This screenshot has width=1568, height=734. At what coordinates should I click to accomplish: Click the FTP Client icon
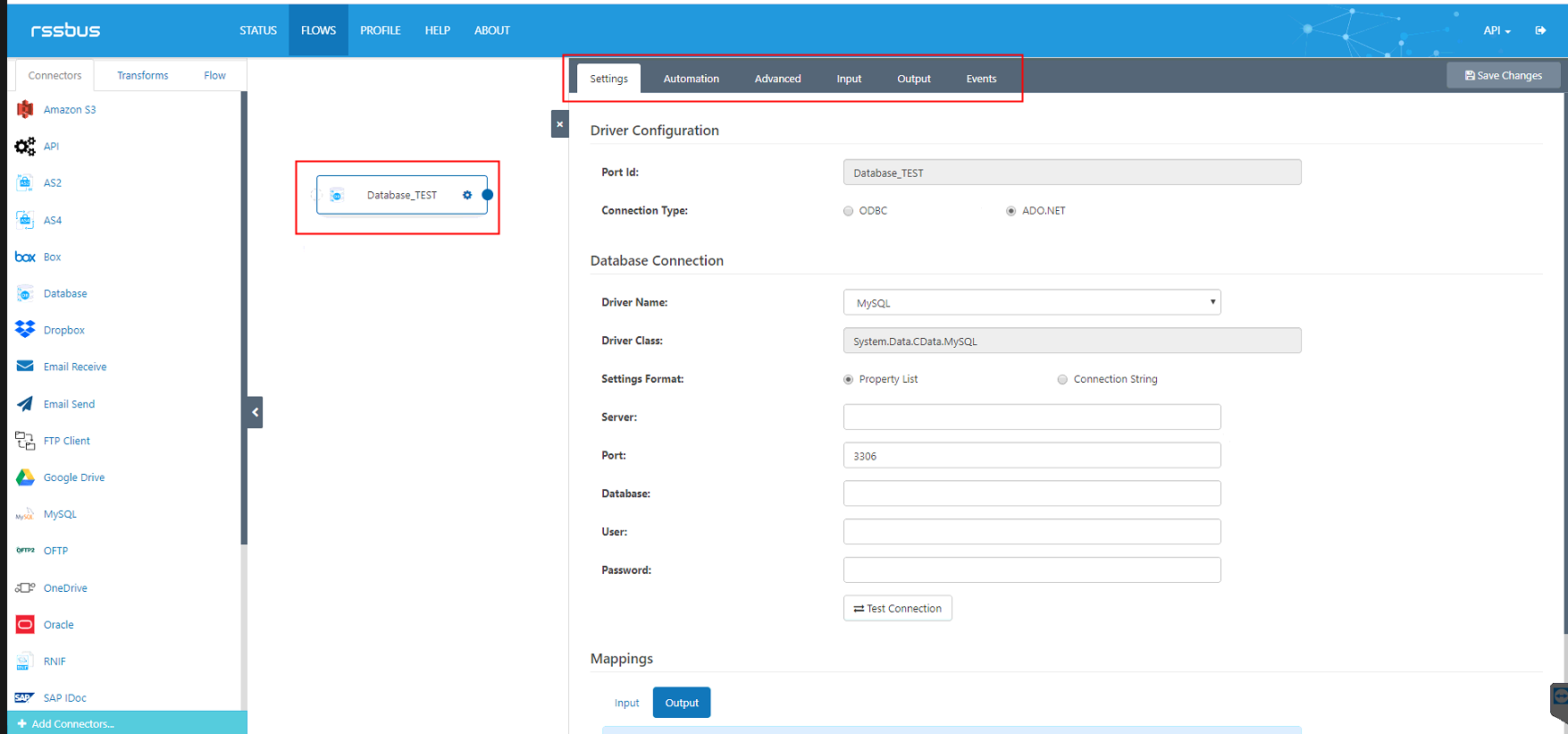(25, 440)
